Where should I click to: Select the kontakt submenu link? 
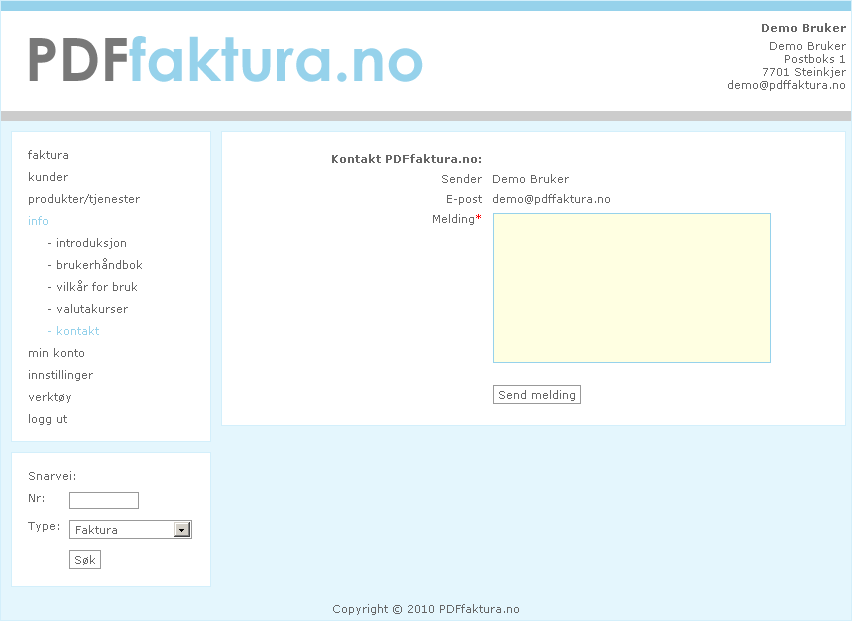tap(78, 331)
